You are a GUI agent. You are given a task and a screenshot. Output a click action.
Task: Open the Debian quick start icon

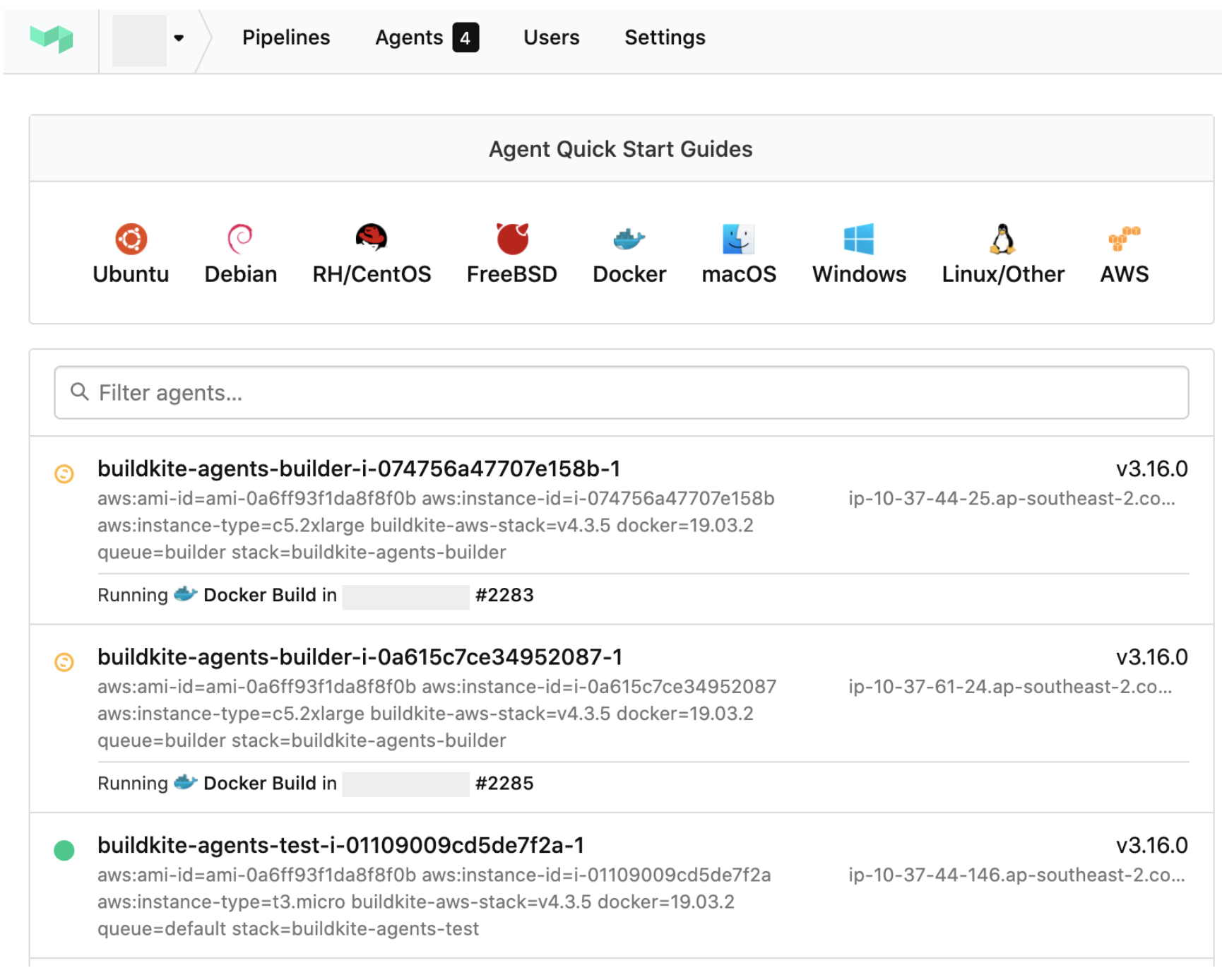pos(240,239)
